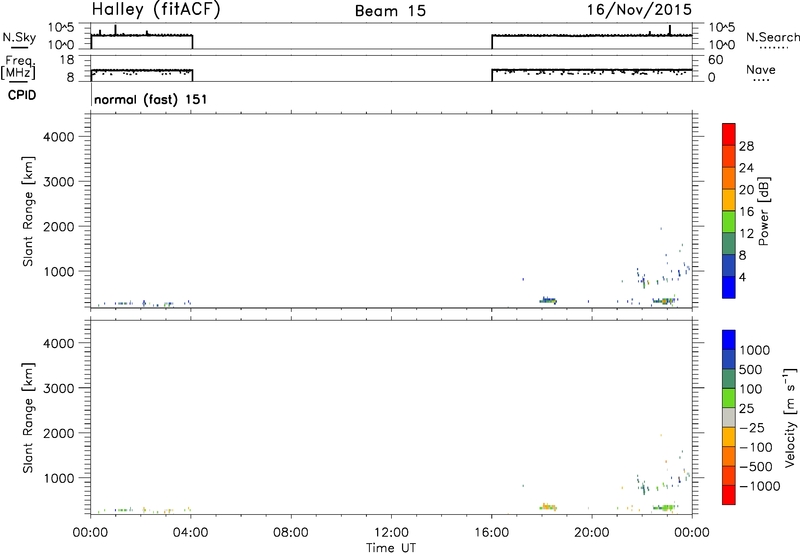Click the 'Power [dB]' color bar label
This screenshot has height=554, width=800.
764,211
